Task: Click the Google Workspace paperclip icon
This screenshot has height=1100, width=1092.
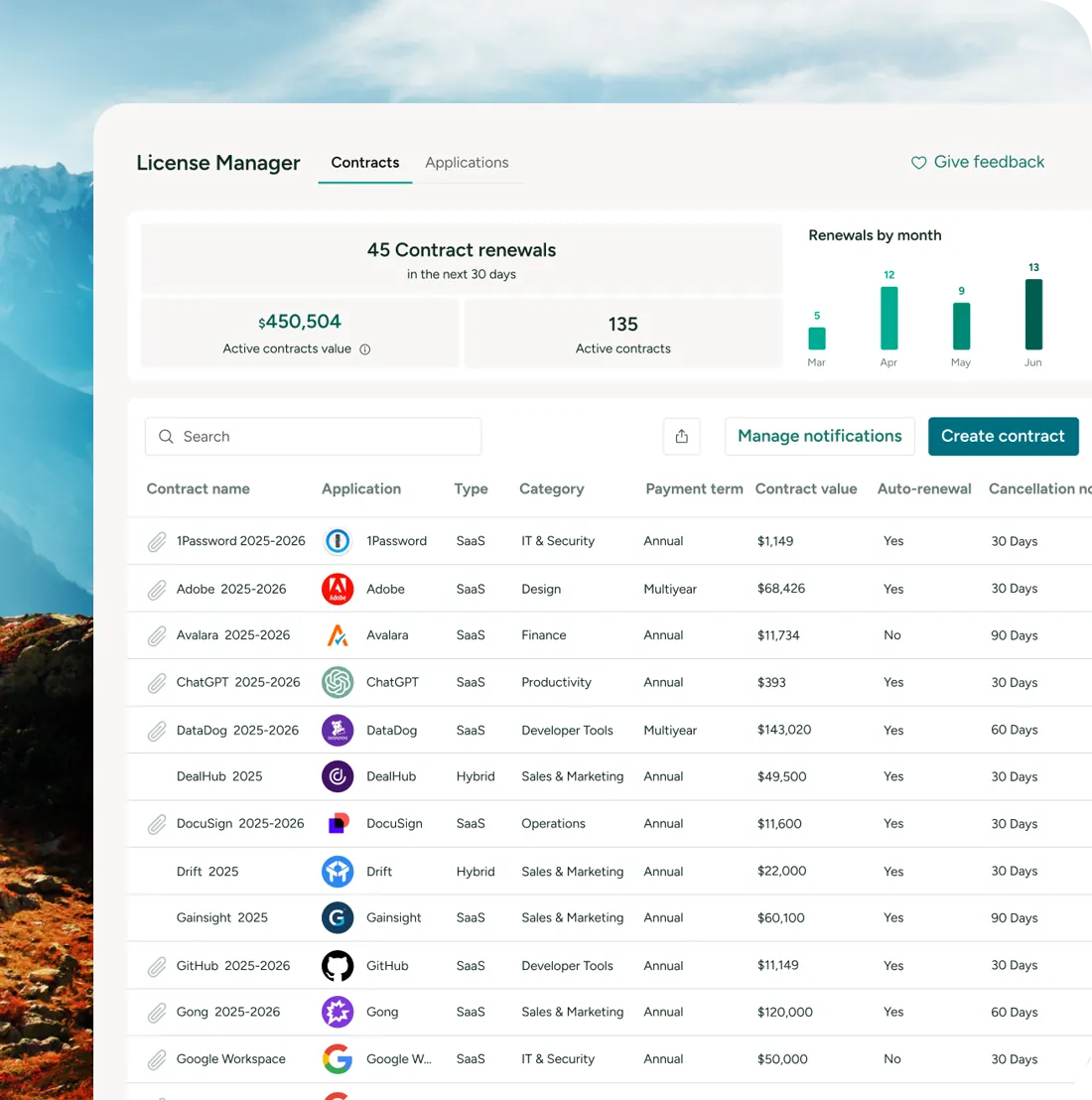Action: (x=157, y=1059)
